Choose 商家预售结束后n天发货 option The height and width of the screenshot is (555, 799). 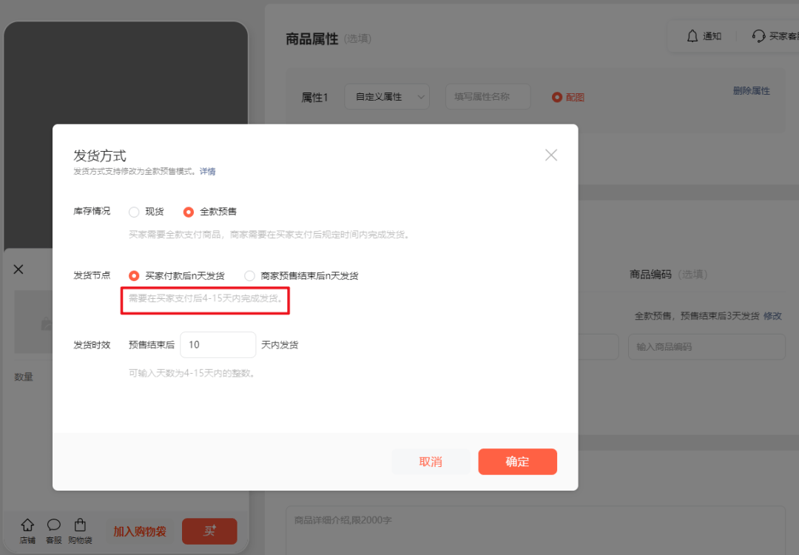(x=250, y=276)
